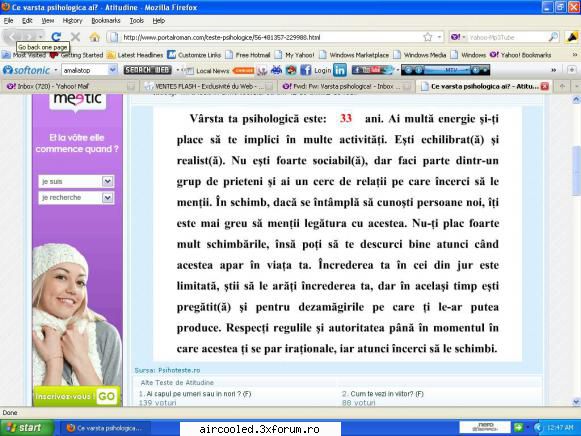This screenshot has width=581, height=436.
Task: Close the Ce varsta psihologica ai tab
Action: coord(544,86)
